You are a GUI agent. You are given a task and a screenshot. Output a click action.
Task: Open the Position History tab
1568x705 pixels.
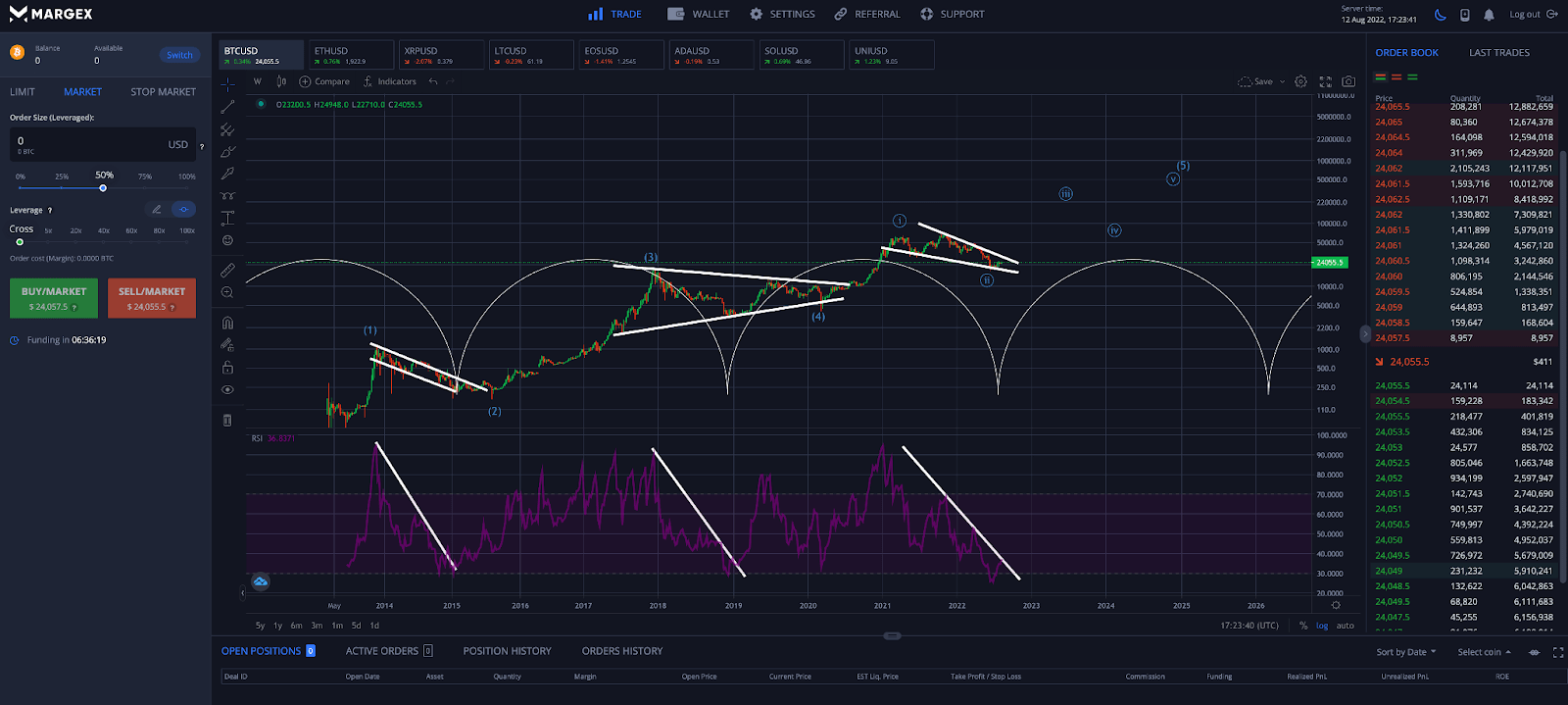[507, 651]
